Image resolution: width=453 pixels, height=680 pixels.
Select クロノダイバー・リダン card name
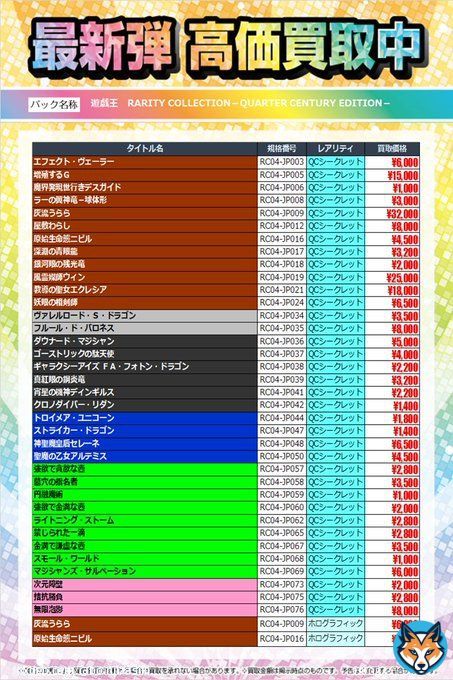pyautogui.click(x=74, y=405)
